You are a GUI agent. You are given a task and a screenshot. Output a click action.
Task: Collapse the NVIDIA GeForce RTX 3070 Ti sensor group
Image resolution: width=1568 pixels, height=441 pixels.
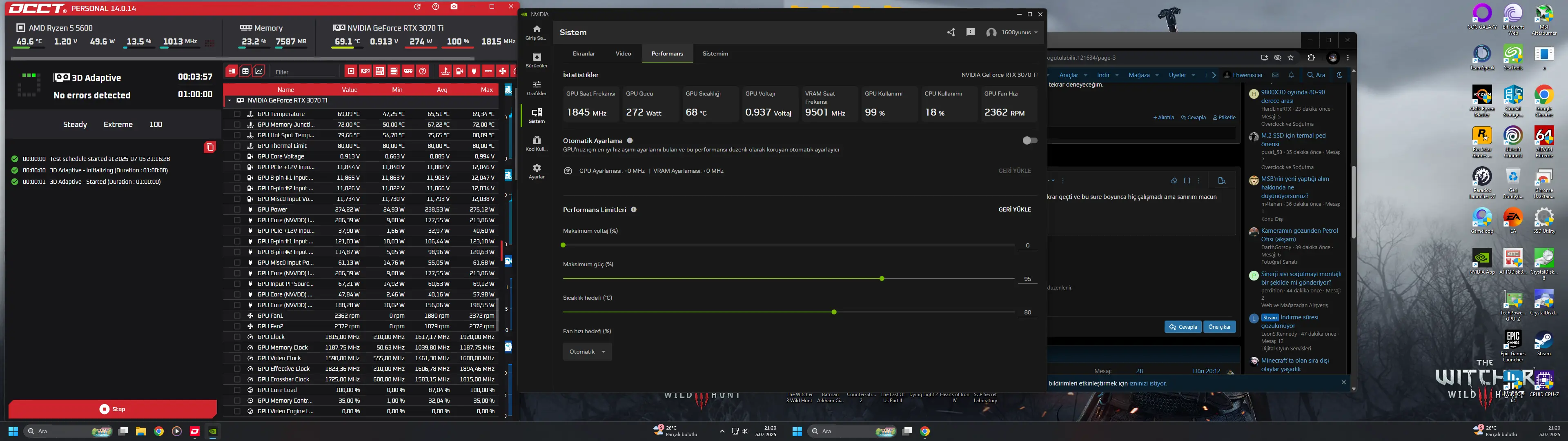coord(229,100)
